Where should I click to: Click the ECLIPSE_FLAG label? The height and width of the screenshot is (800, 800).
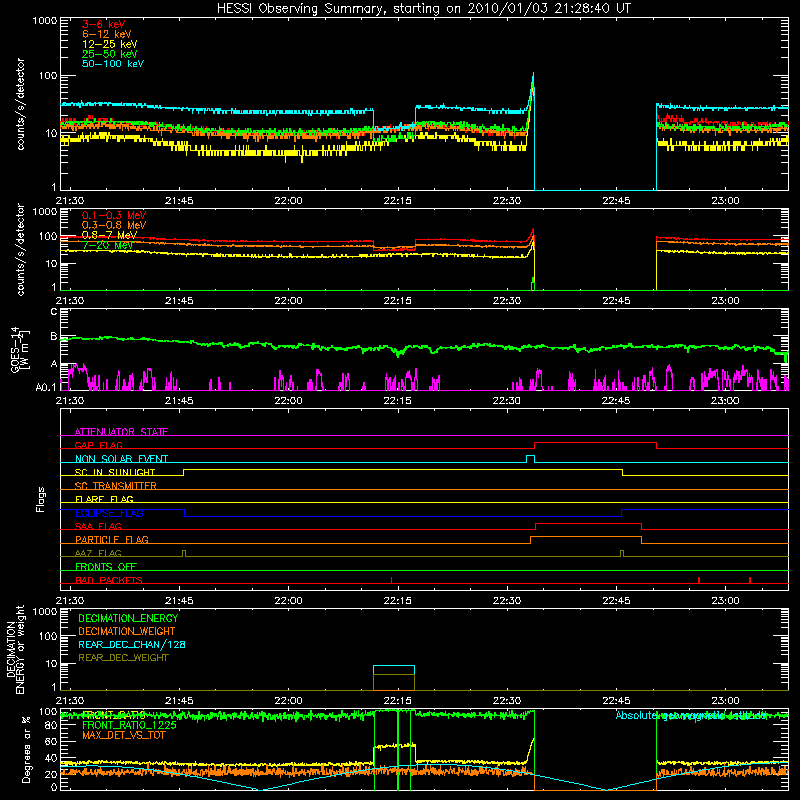(x=109, y=513)
